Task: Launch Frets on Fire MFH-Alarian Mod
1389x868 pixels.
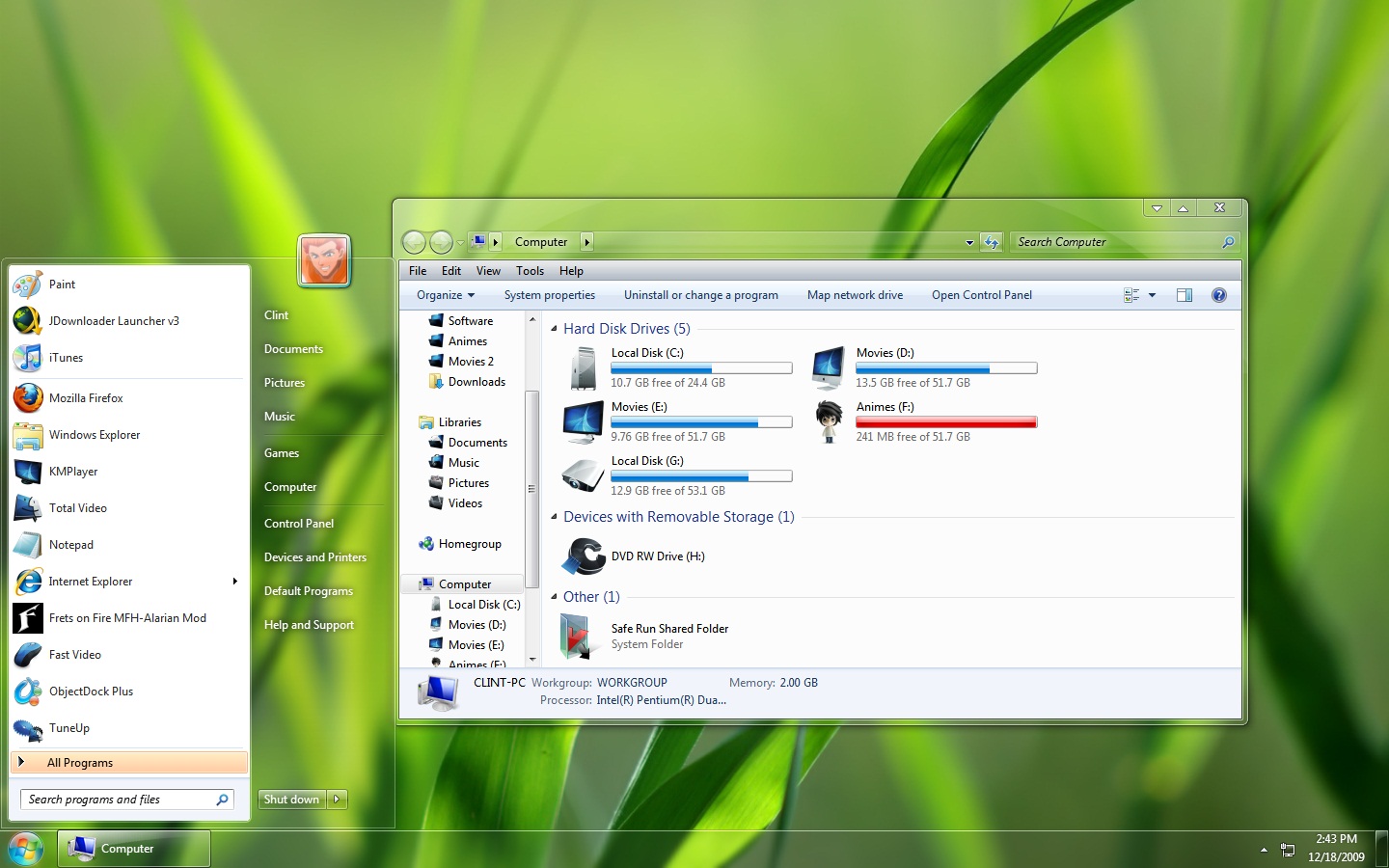Action: click(x=128, y=618)
